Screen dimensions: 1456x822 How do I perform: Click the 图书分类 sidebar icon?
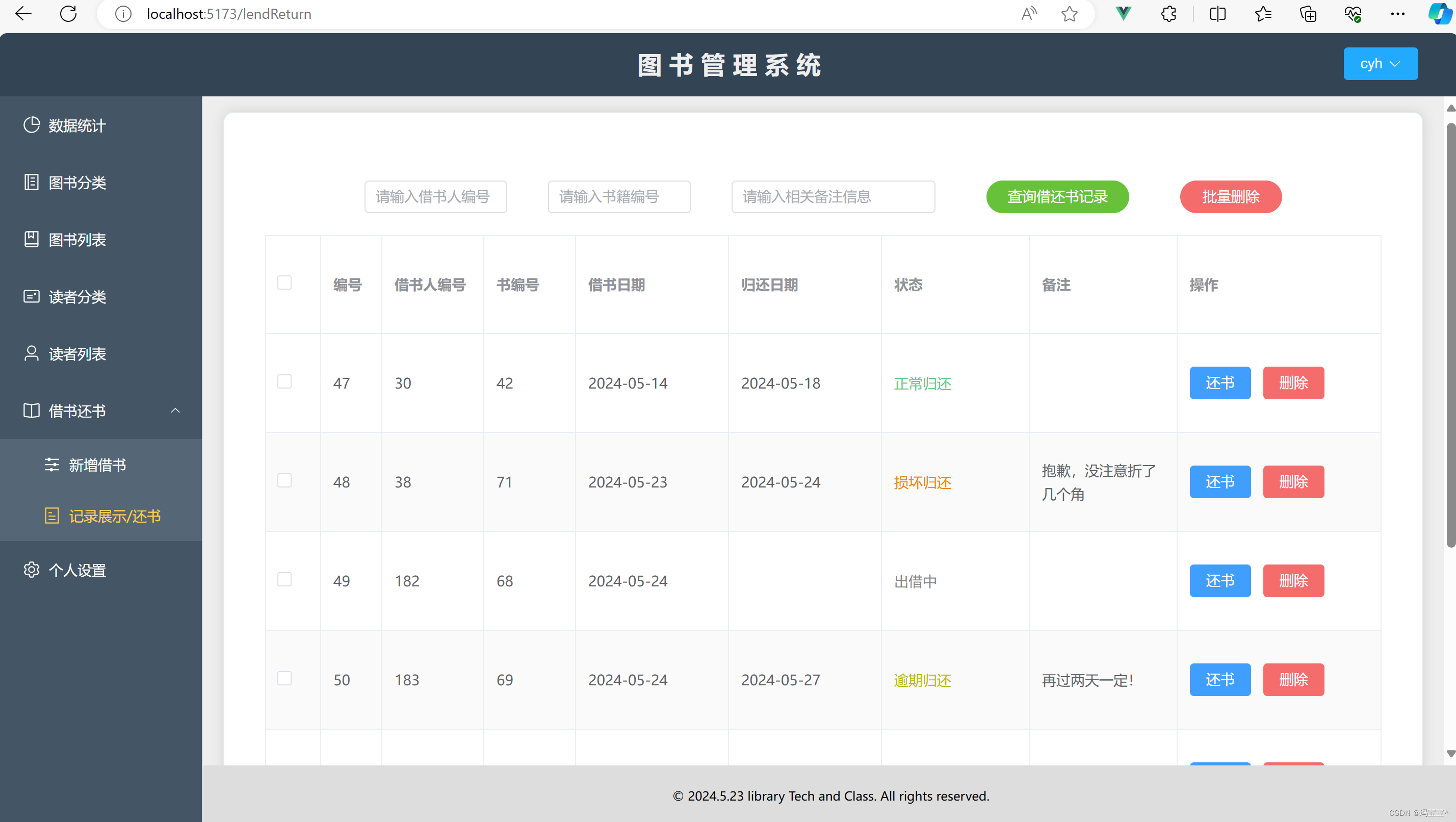(32, 182)
